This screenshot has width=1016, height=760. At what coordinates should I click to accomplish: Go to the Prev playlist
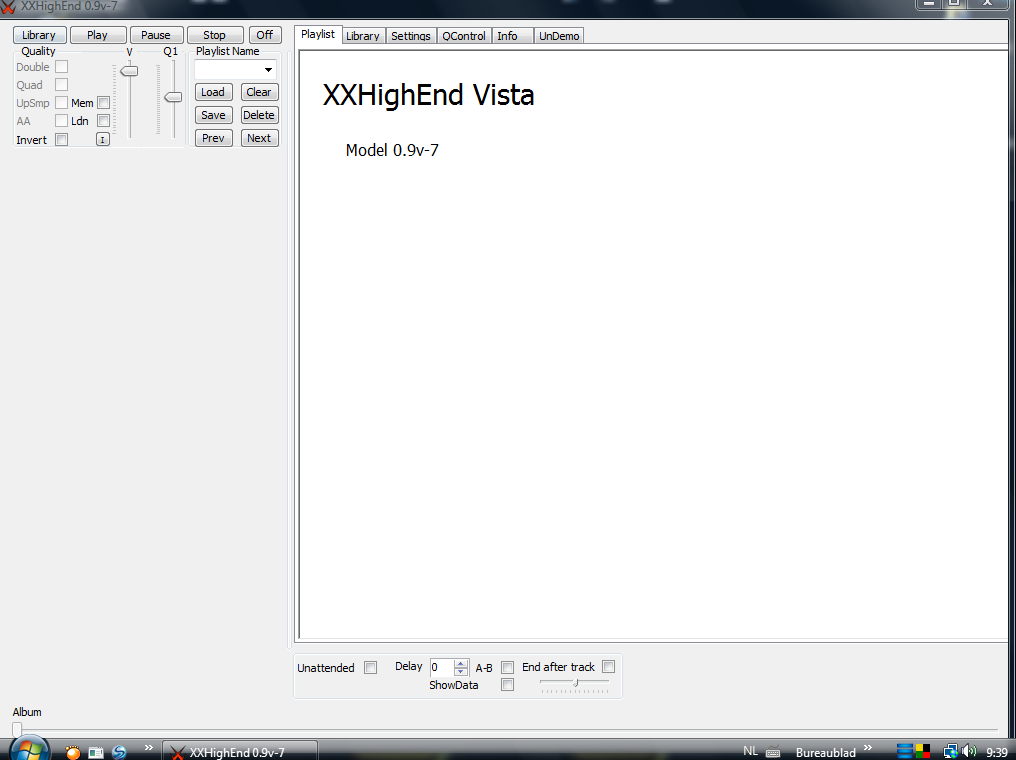(213, 138)
